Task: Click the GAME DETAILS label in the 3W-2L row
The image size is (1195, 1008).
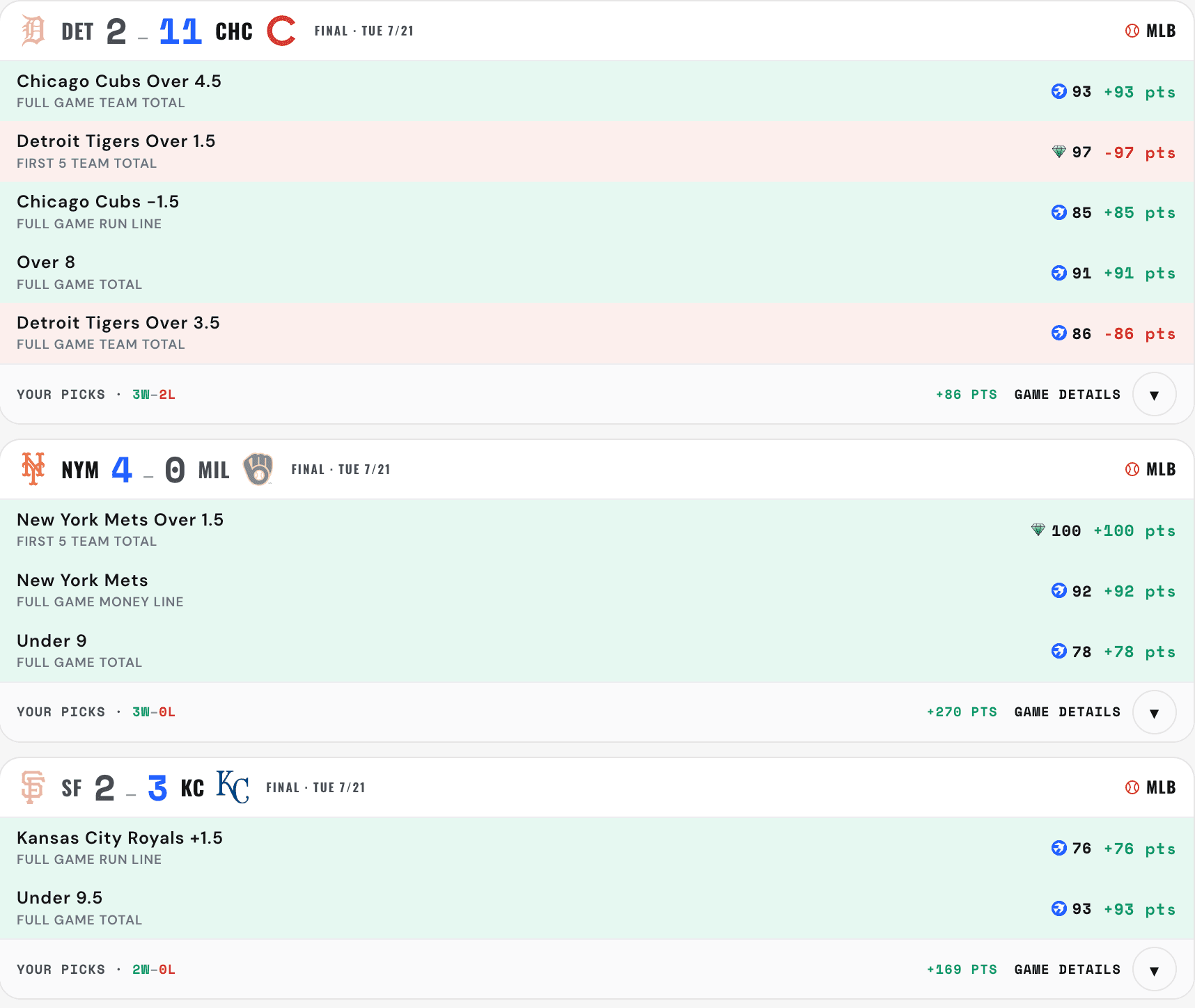Action: click(x=1068, y=395)
